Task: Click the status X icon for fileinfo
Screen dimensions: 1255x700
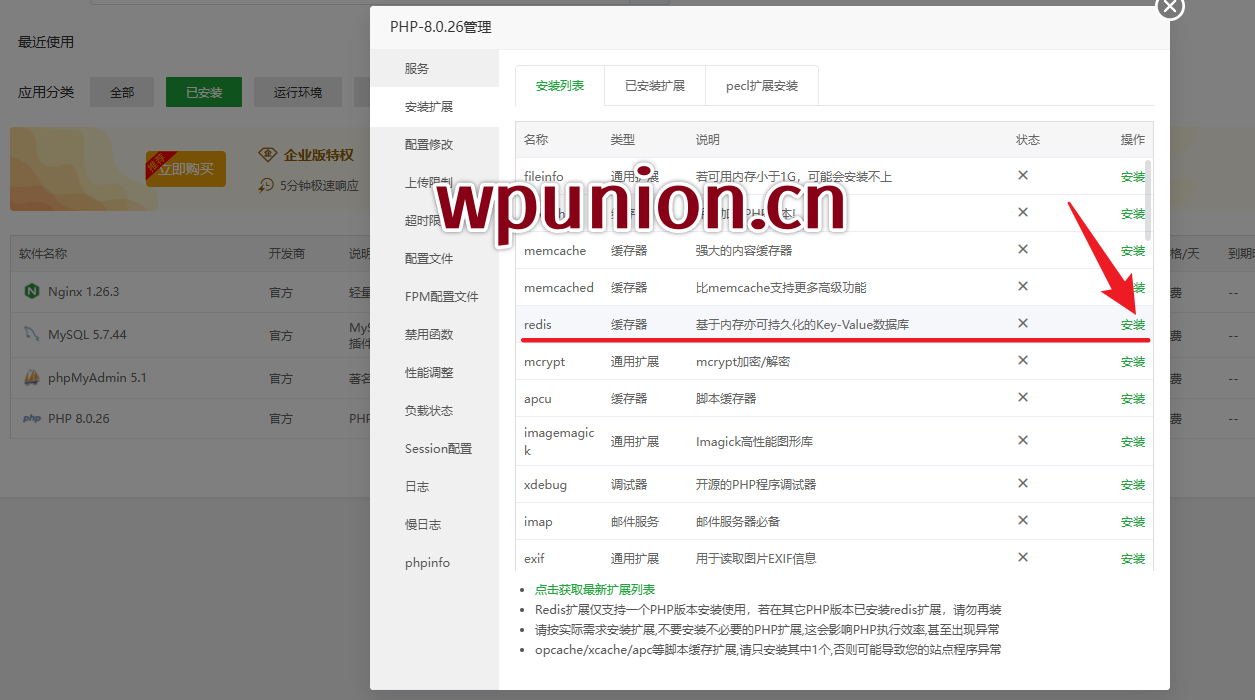Action: pos(1023,175)
